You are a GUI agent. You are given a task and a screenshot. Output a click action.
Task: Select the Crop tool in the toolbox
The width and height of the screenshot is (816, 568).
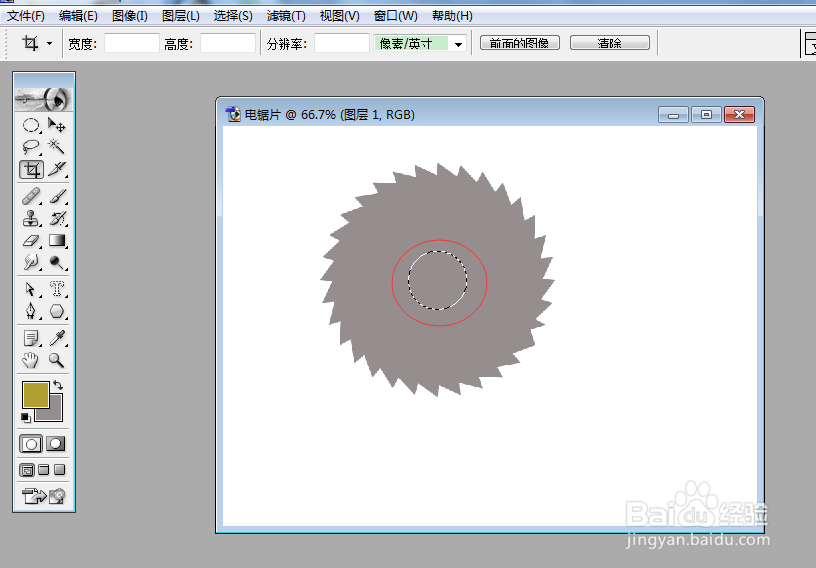[x=31, y=169]
